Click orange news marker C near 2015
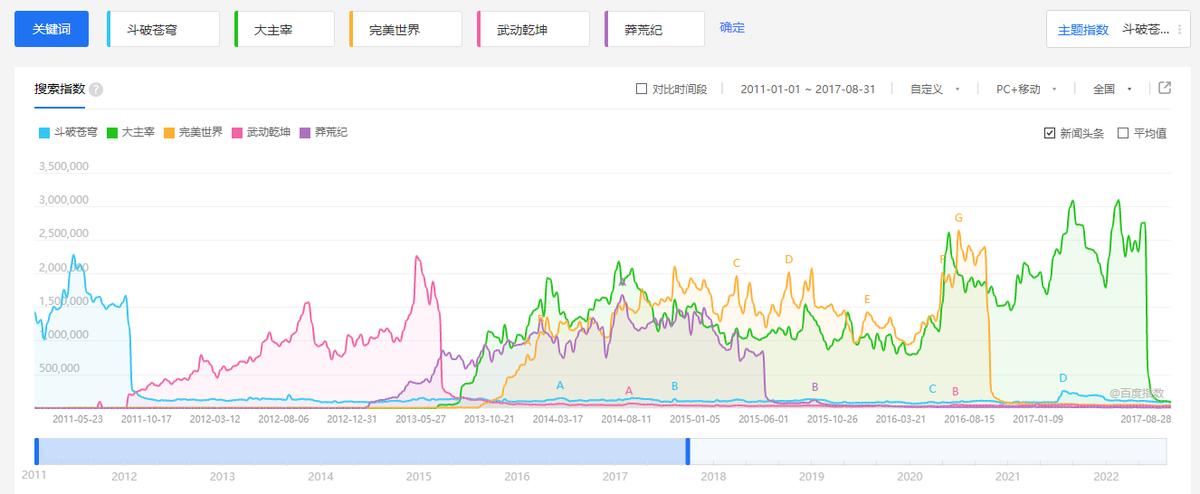This screenshot has height=494, width=1200. tap(736, 263)
